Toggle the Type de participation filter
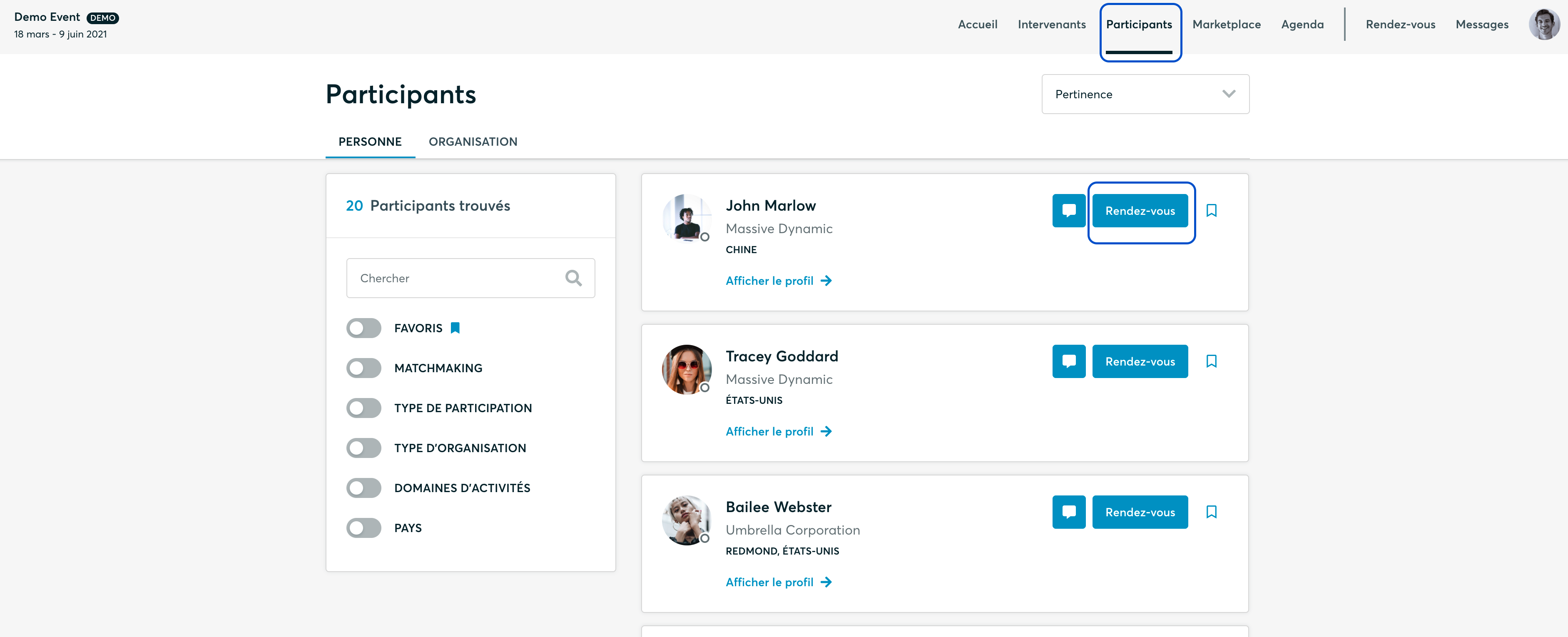 (x=363, y=408)
